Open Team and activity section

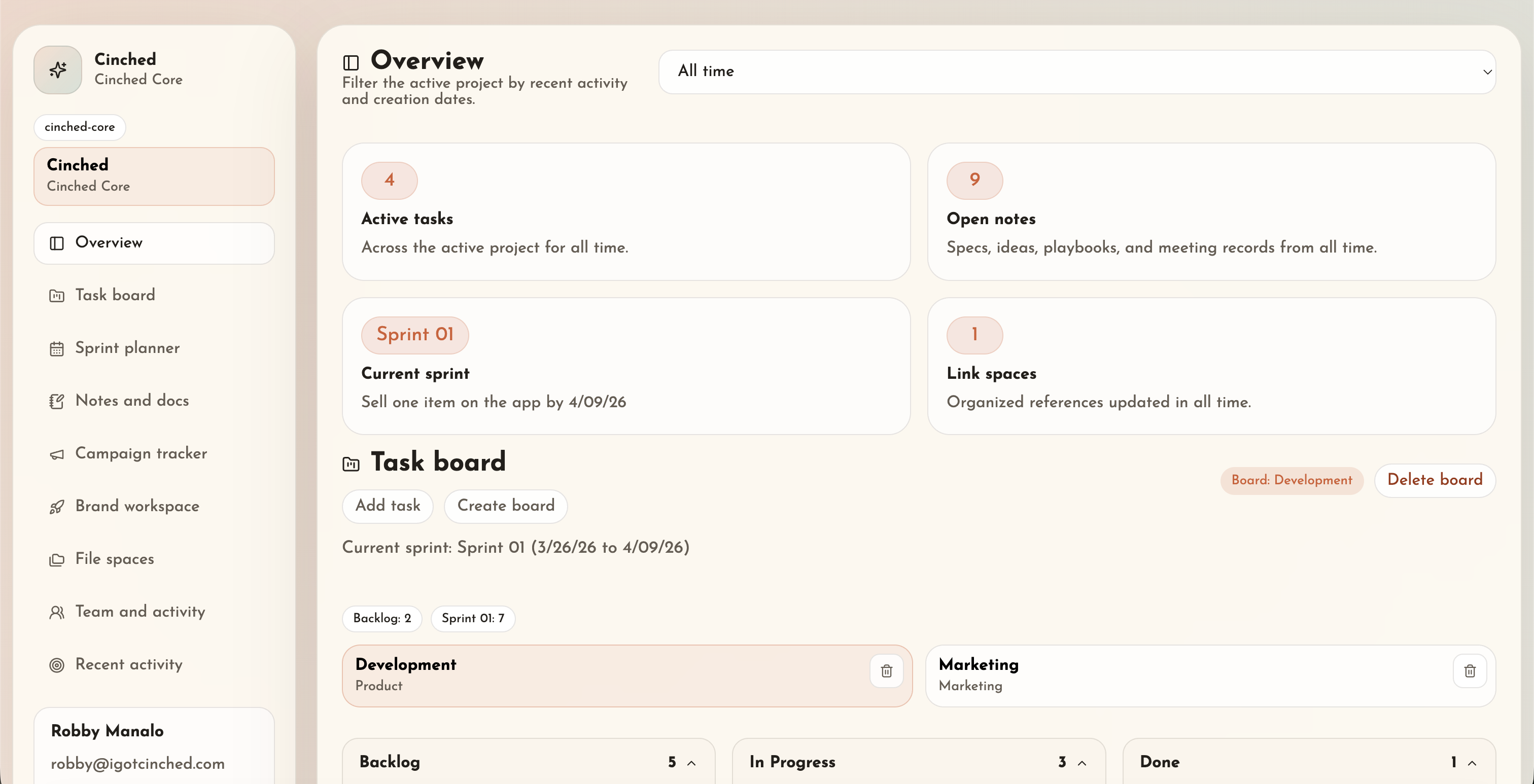(x=140, y=612)
